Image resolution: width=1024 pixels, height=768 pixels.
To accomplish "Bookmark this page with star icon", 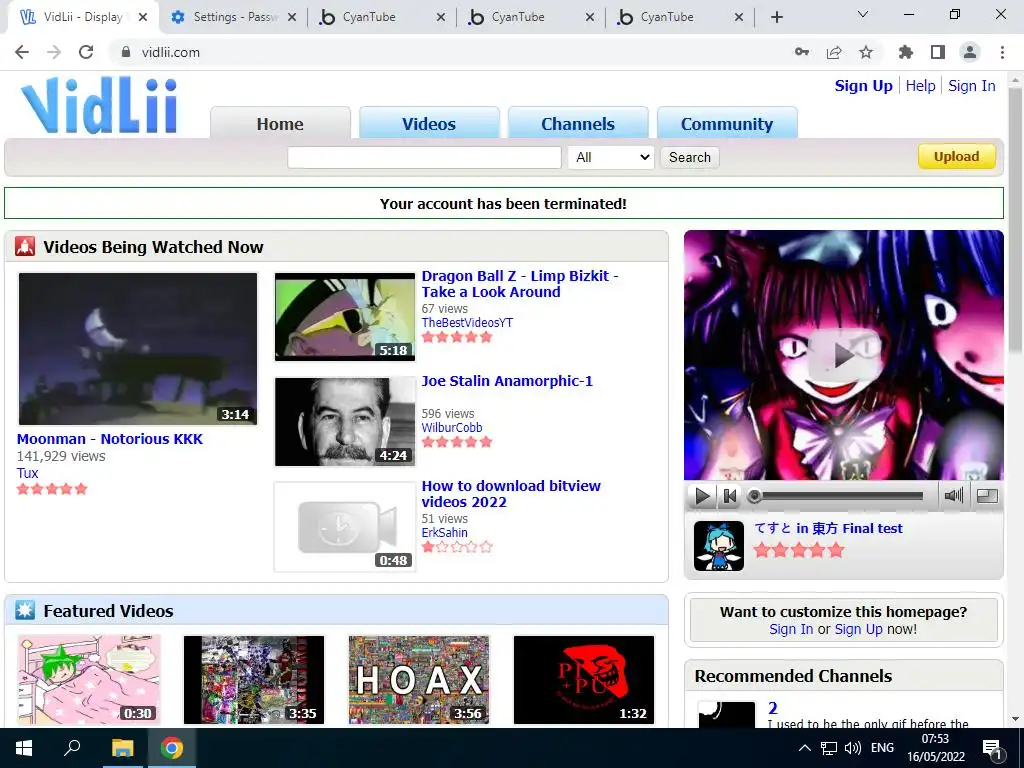I will click(x=866, y=52).
